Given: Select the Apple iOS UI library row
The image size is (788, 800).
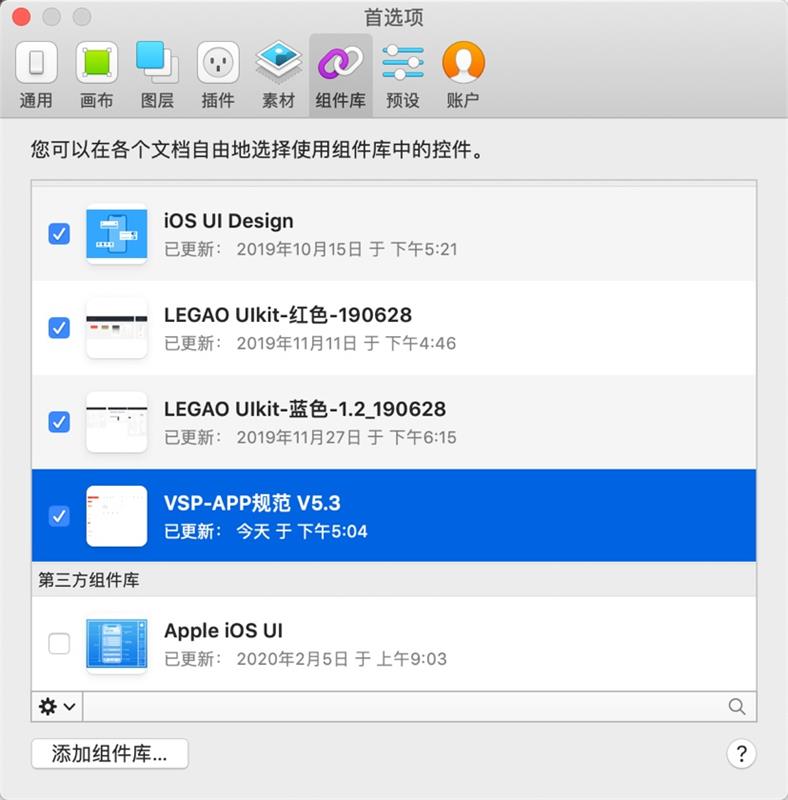Looking at the screenshot, I should click(394, 643).
